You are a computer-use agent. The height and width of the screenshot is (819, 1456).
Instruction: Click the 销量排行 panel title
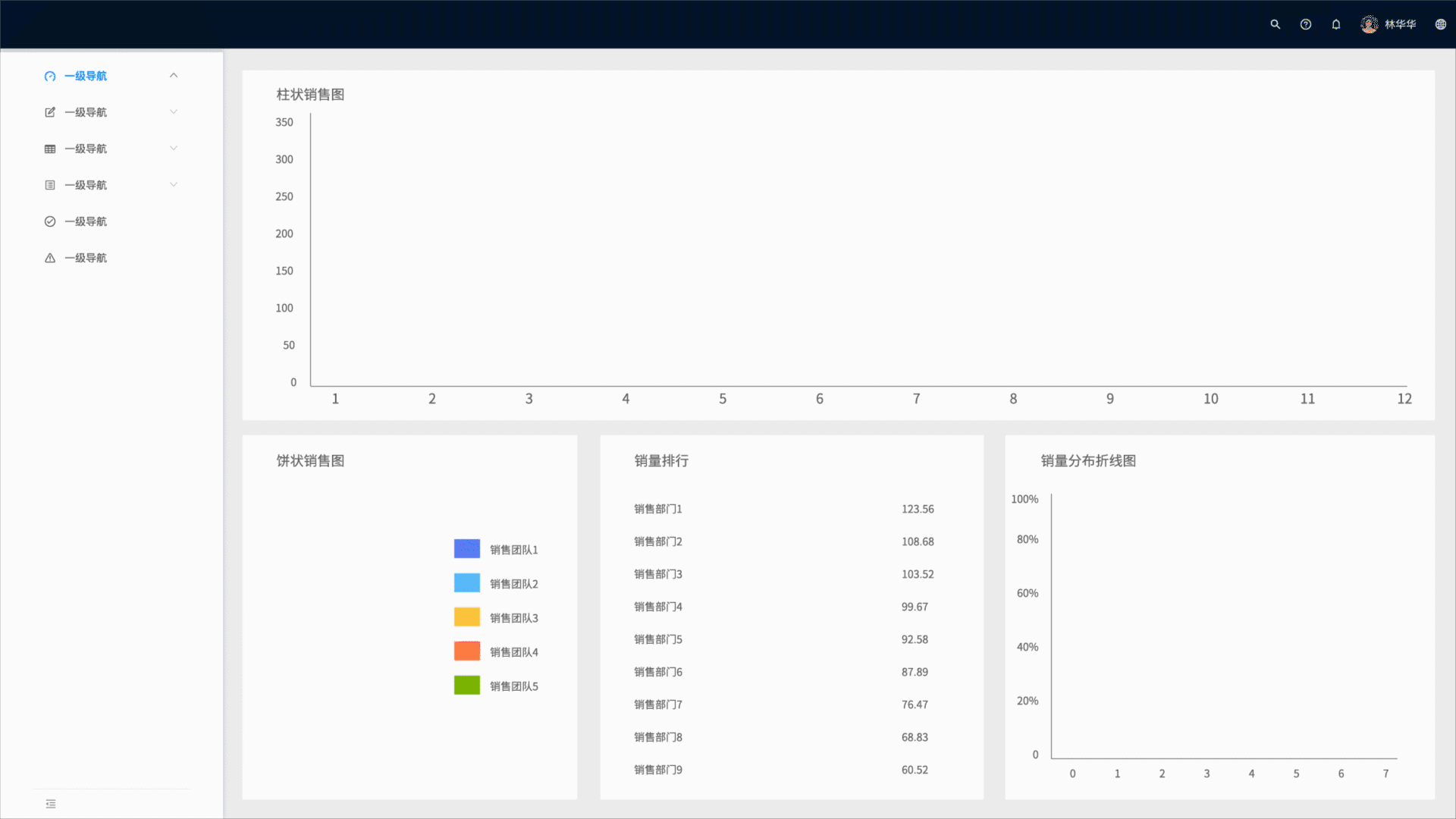coord(662,461)
